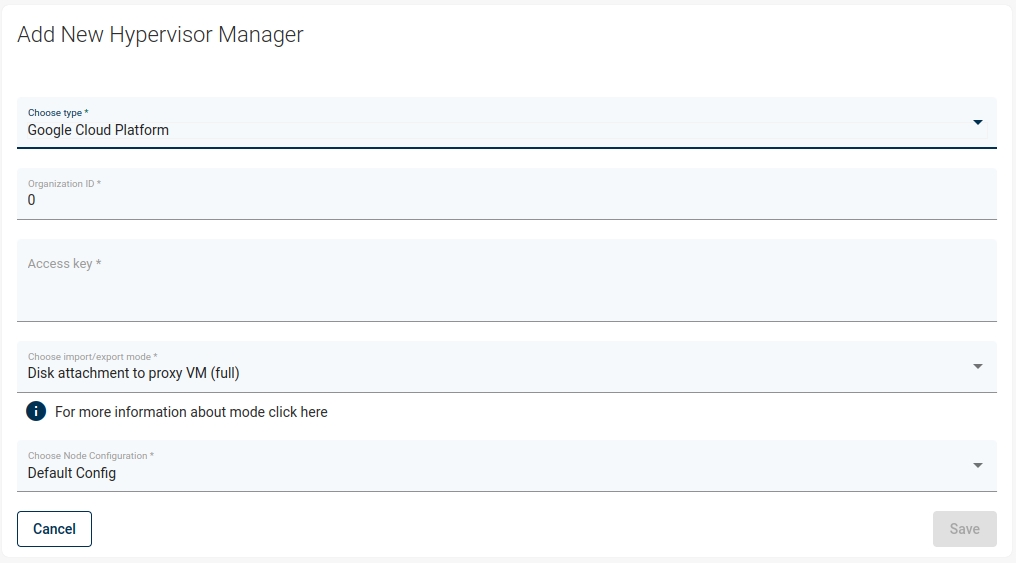
Task: Click the 'For more information about mode' text
Action: (x=160, y=412)
